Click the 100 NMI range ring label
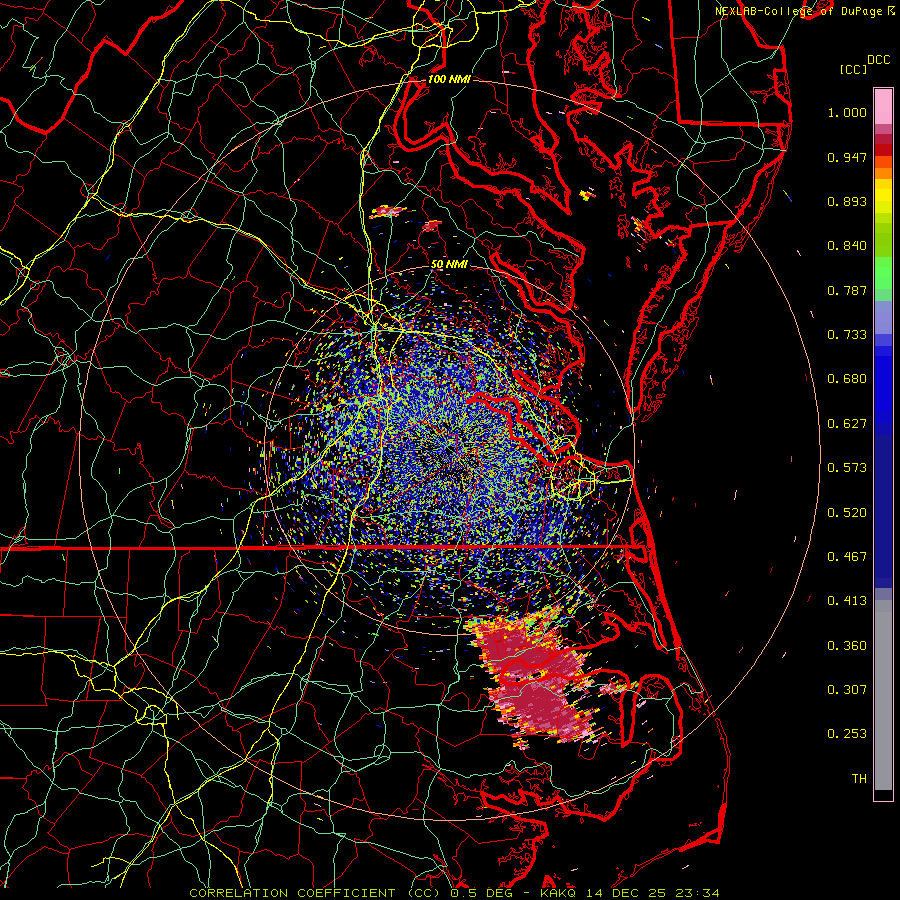The width and height of the screenshot is (900, 900). pyautogui.click(x=449, y=79)
